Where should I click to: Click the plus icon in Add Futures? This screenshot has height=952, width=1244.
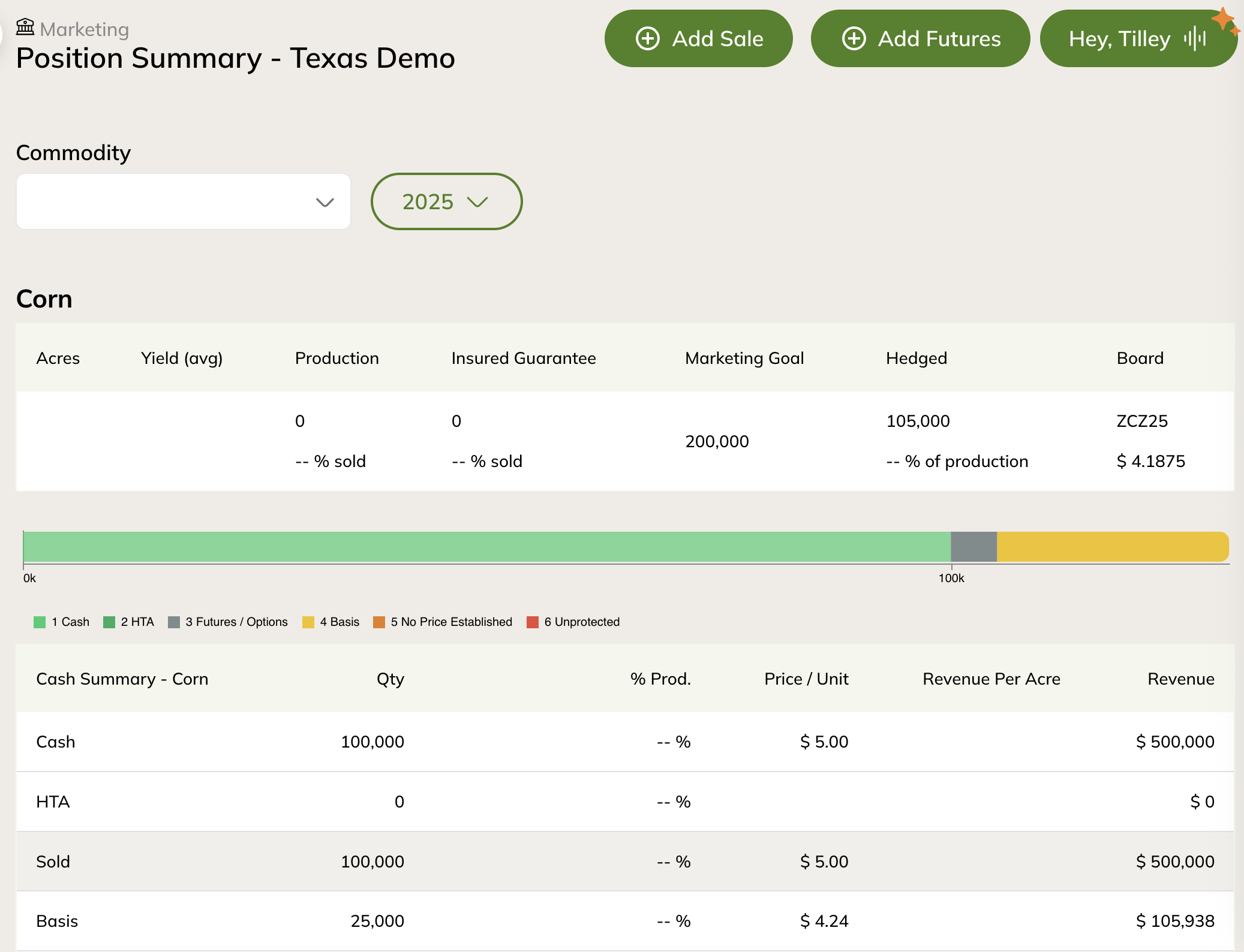point(854,39)
